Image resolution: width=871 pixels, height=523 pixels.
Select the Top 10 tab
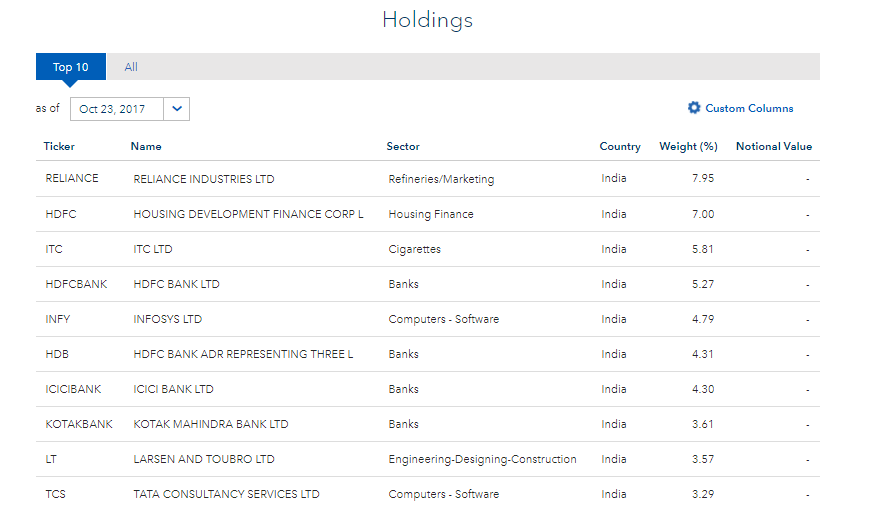pos(71,67)
